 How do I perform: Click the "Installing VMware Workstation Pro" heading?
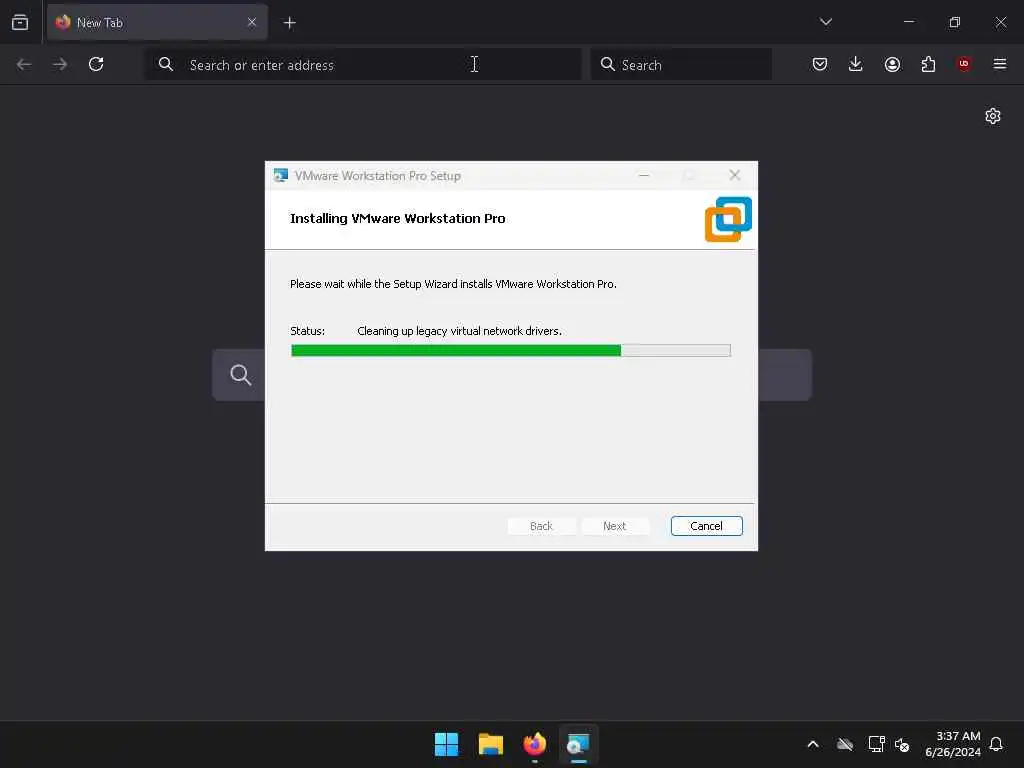click(398, 219)
